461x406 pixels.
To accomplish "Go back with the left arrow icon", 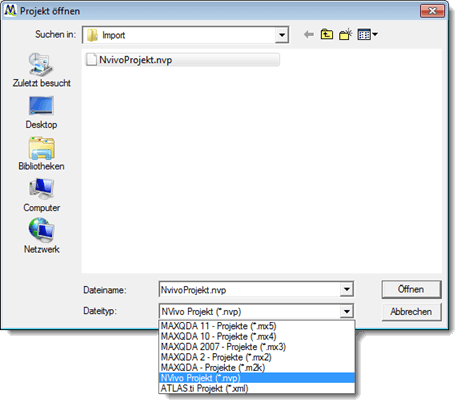I will coord(309,34).
